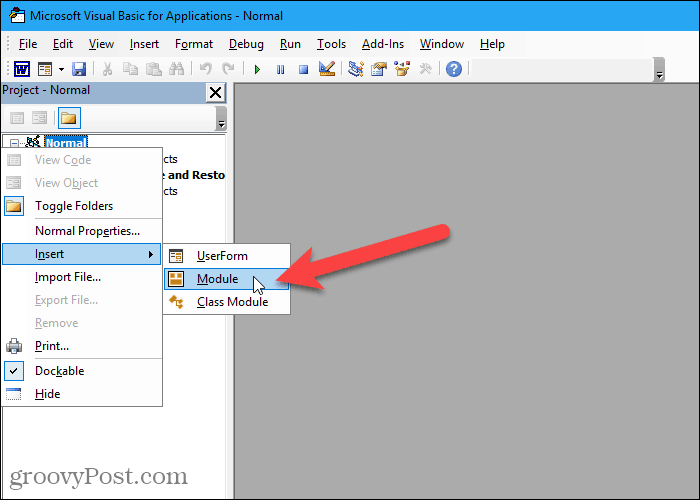
Task: Open Object Browser toolbar icon
Action: click(402, 69)
